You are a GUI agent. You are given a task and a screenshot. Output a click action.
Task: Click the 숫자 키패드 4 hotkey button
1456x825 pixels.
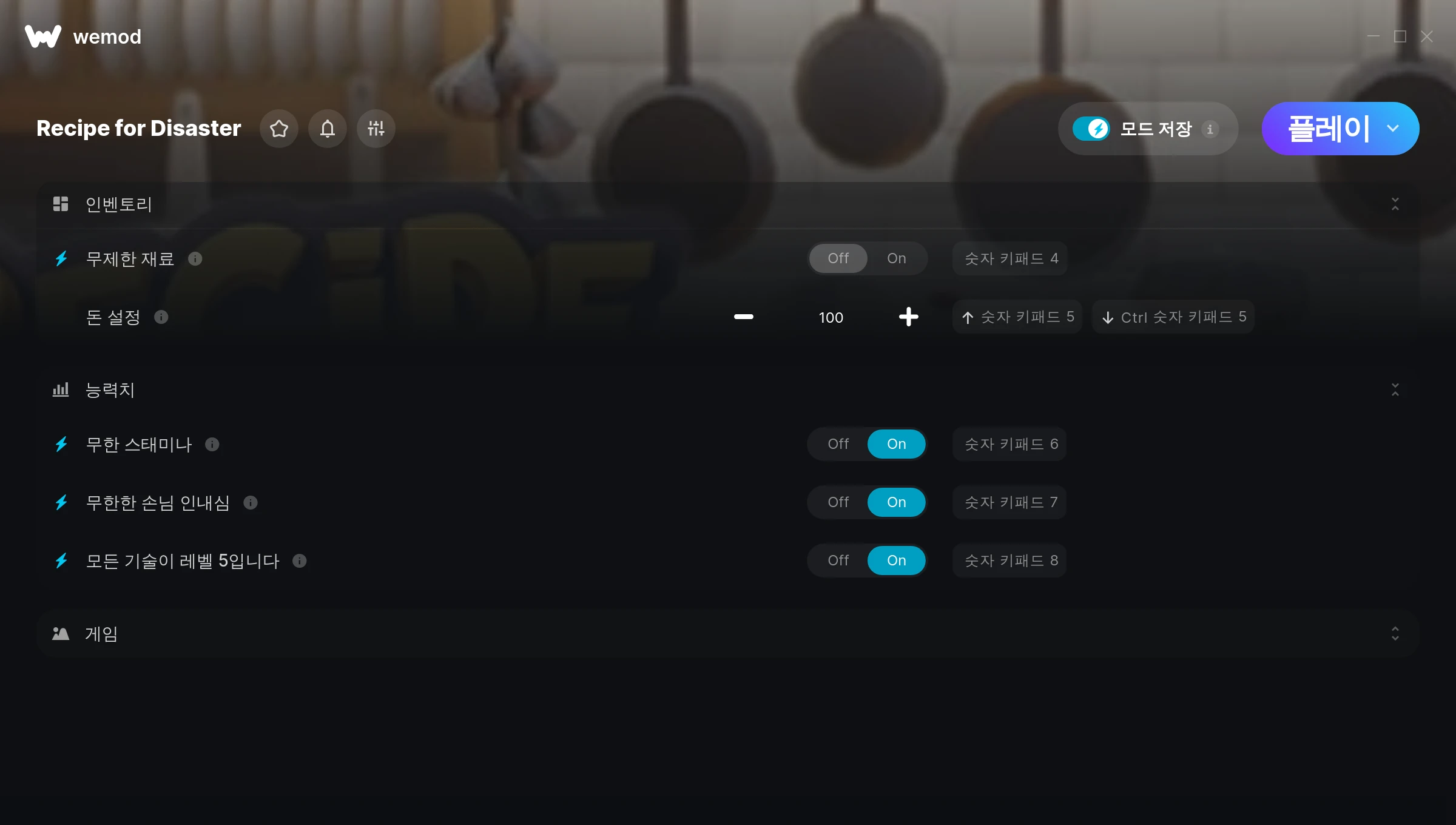coord(1011,258)
